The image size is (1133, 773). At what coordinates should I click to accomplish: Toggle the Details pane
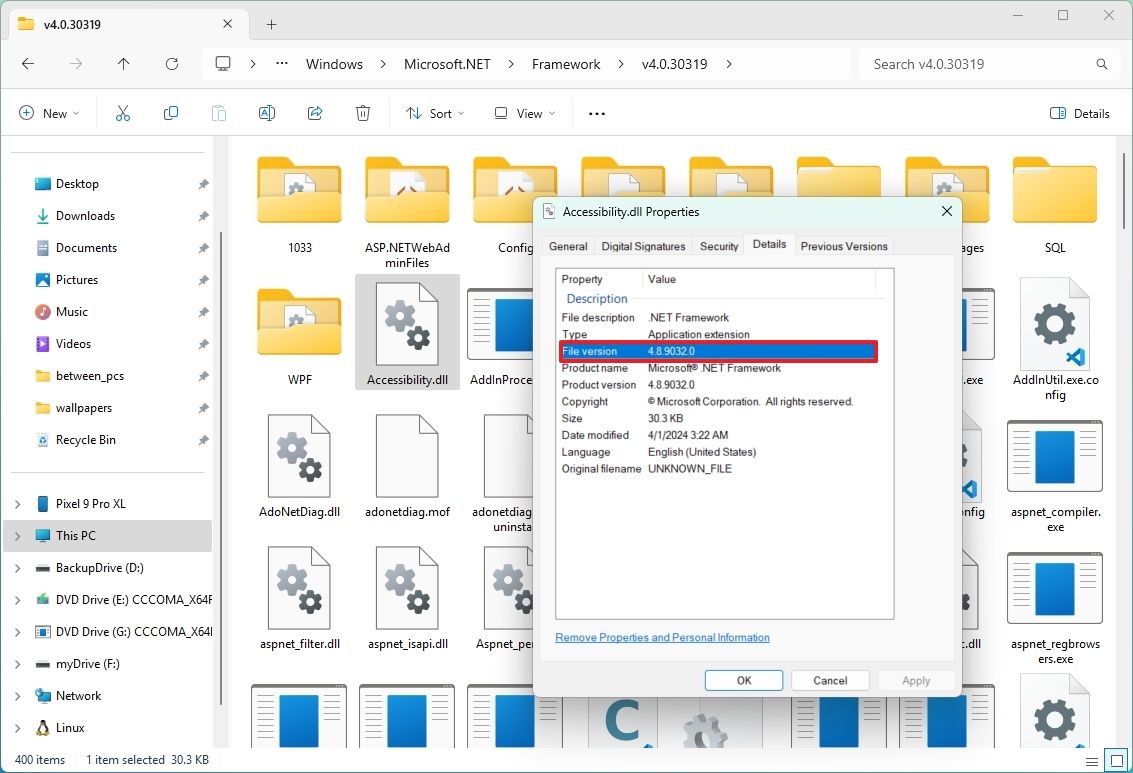1079,113
